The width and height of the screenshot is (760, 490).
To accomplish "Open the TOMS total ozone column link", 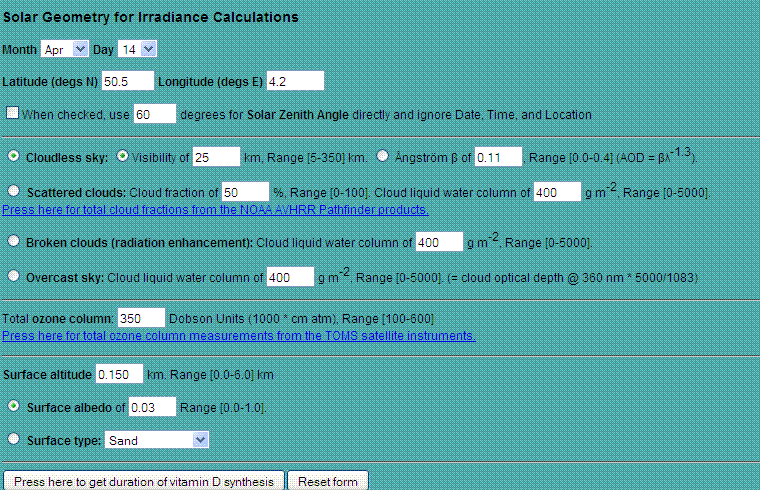I will 239,335.
